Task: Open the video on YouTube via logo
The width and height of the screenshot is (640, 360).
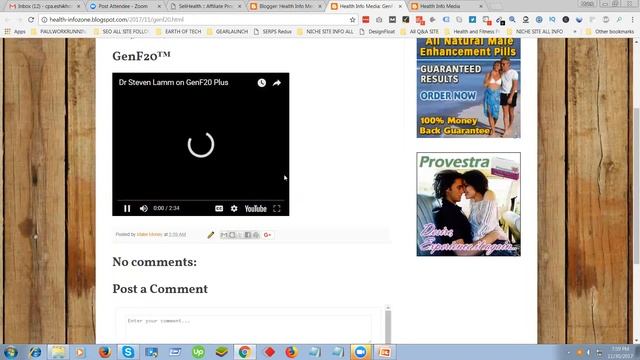Action: click(256, 209)
